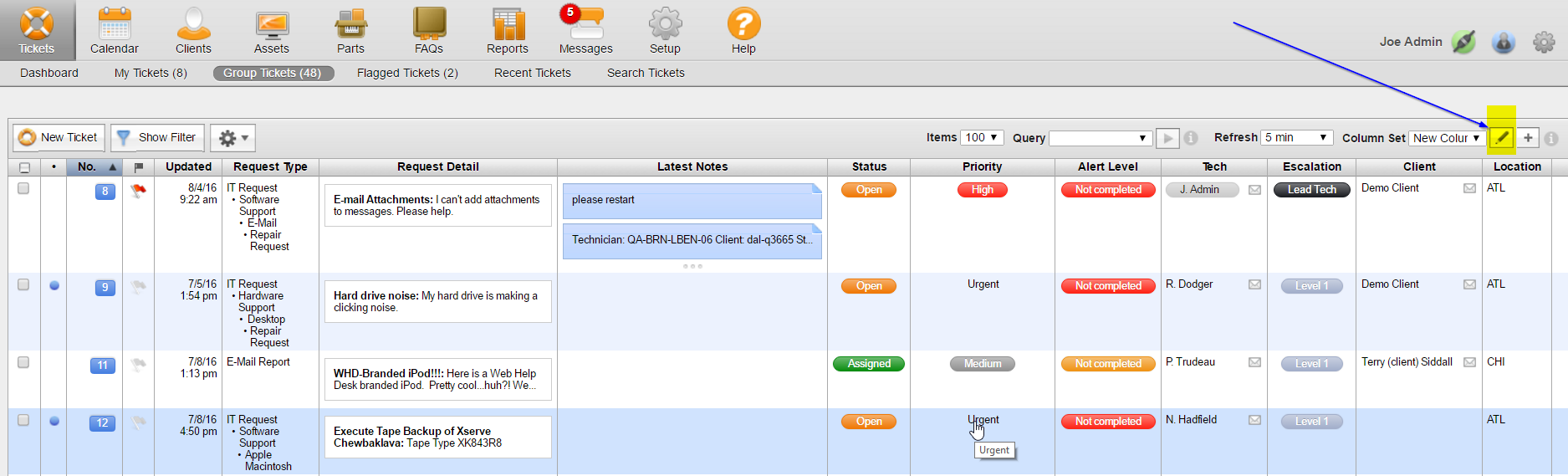The height and width of the screenshot is (476, 1568).
Task: Open the Calendar module
Action: coord(115,30)
